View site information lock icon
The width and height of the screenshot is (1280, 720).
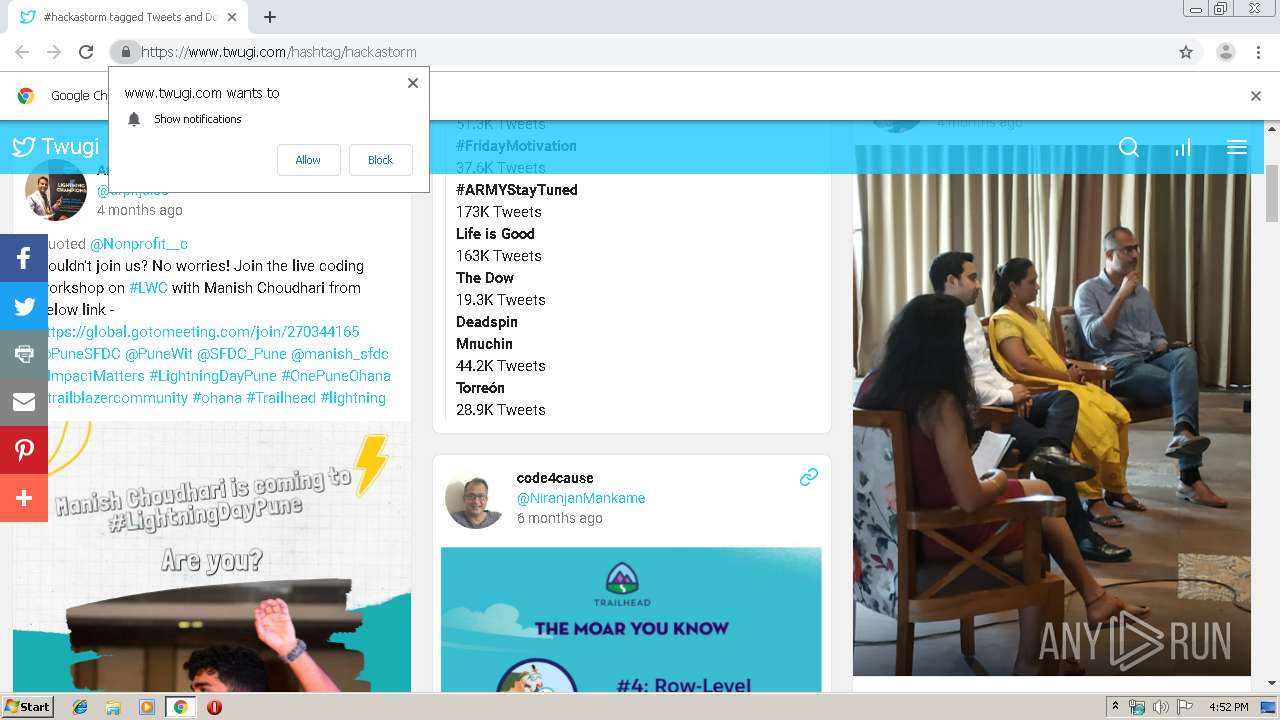[x=125, y=52]
